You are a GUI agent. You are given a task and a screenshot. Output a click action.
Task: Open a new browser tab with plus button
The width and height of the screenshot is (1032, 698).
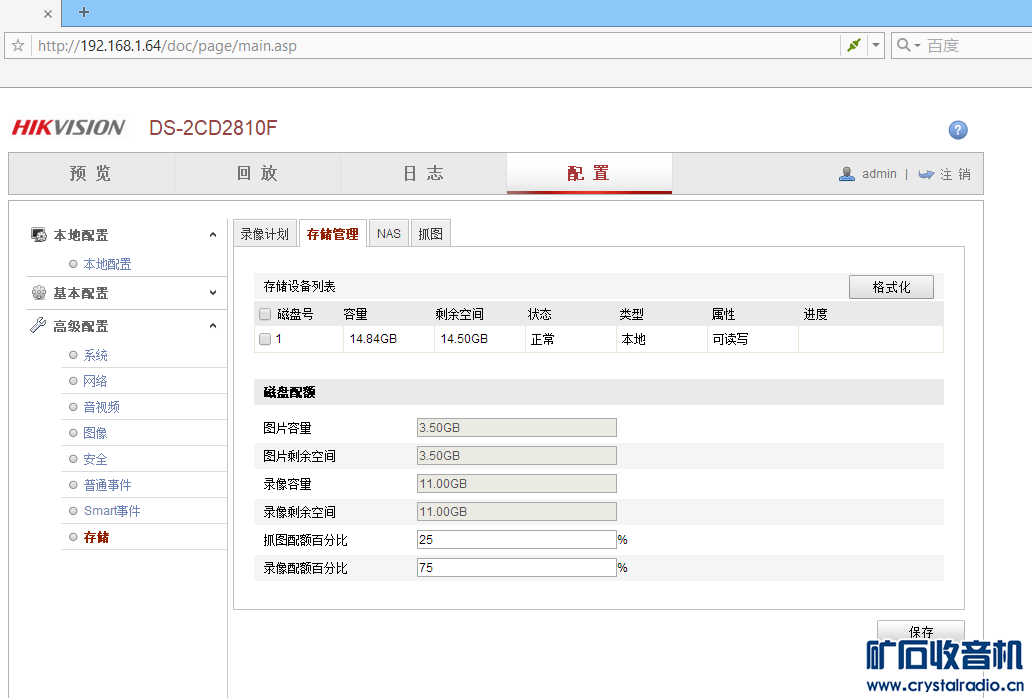(84, 12)
